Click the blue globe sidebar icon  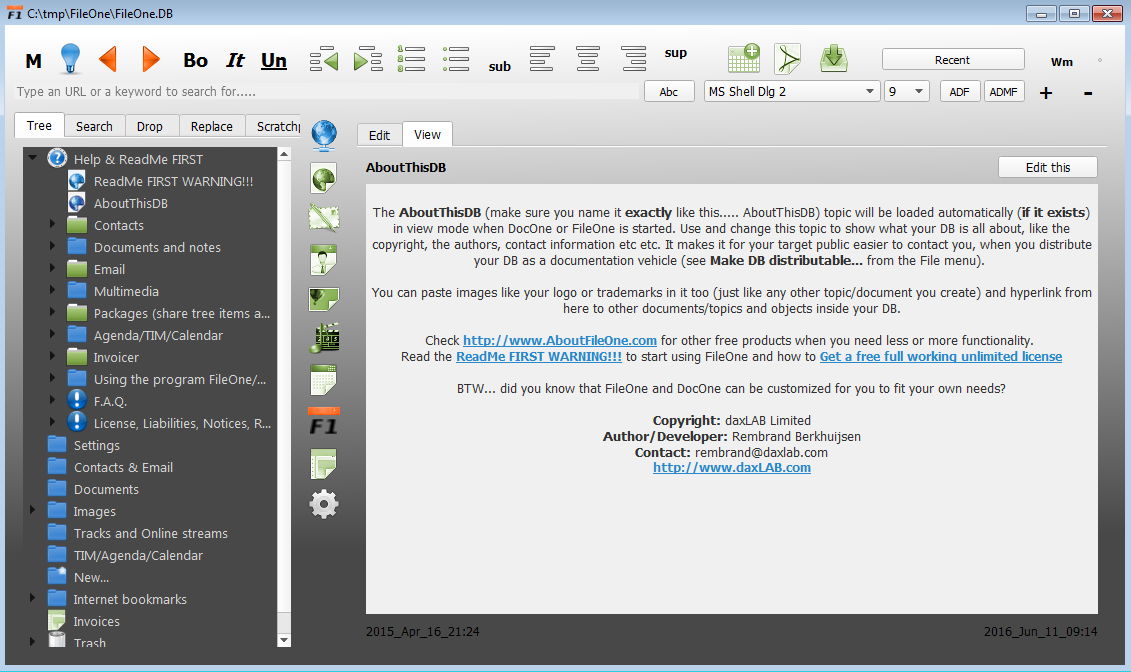click(324, 136)
